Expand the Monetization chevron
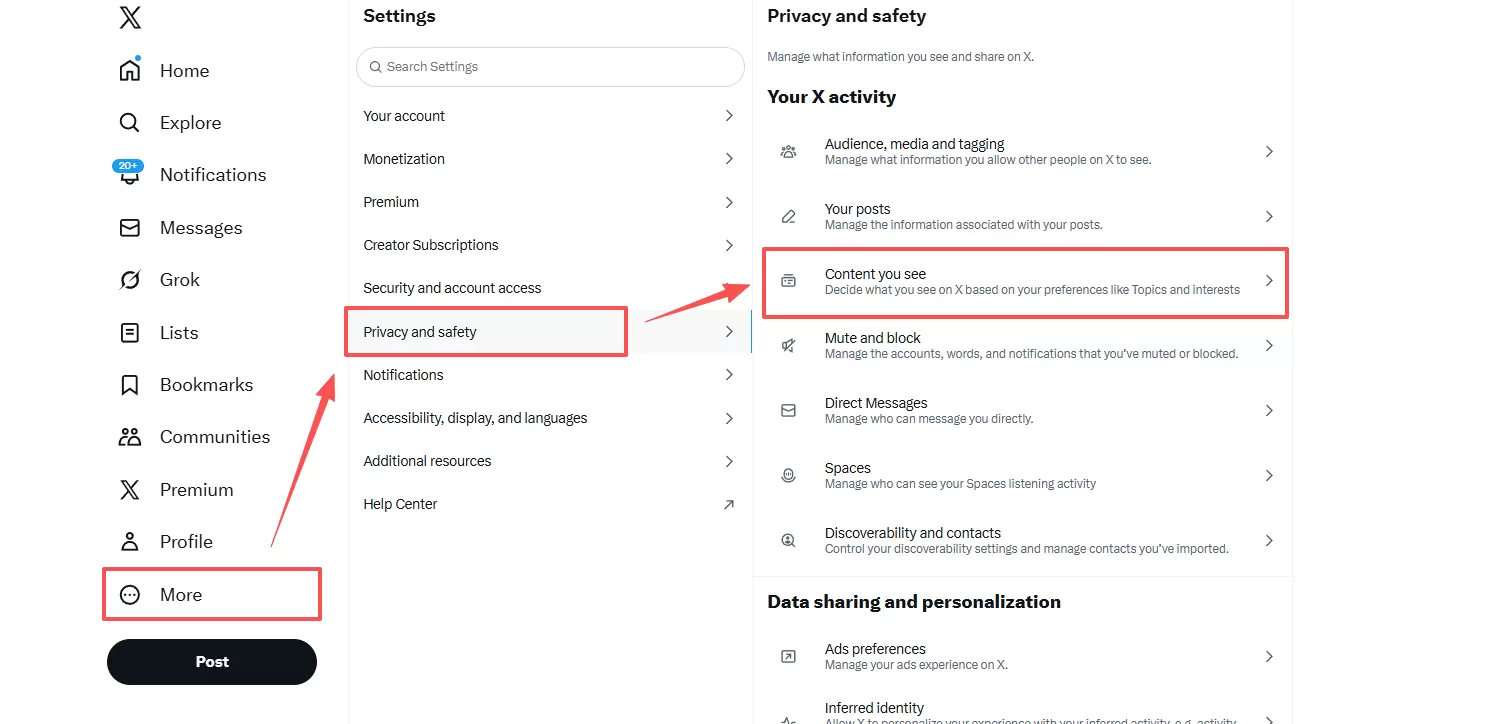 [729, 159]
